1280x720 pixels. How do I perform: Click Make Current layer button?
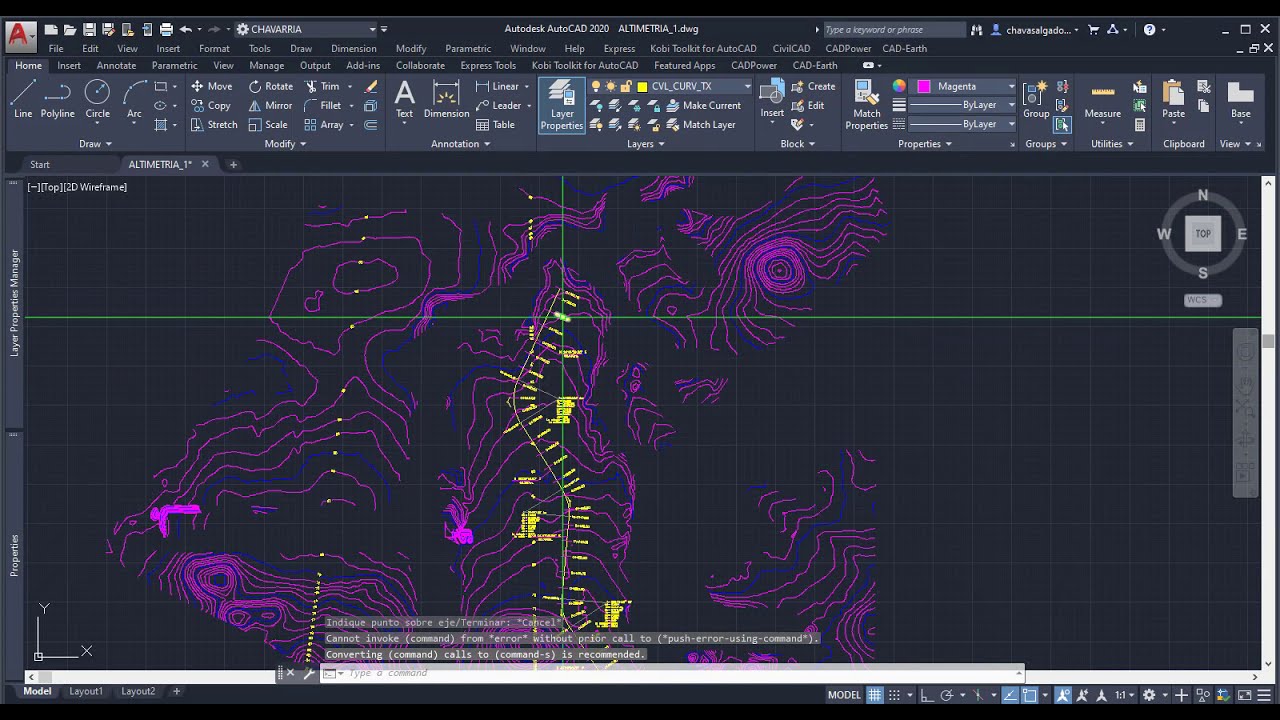(703, 105)
